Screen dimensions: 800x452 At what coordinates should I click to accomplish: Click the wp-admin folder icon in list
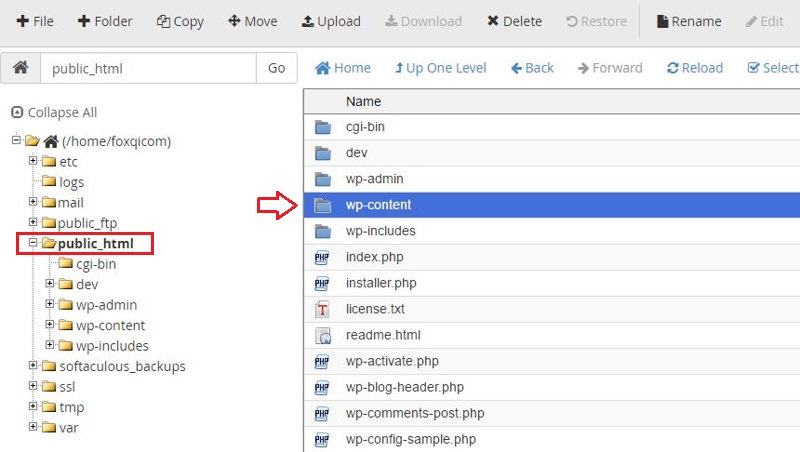point(322,179)
